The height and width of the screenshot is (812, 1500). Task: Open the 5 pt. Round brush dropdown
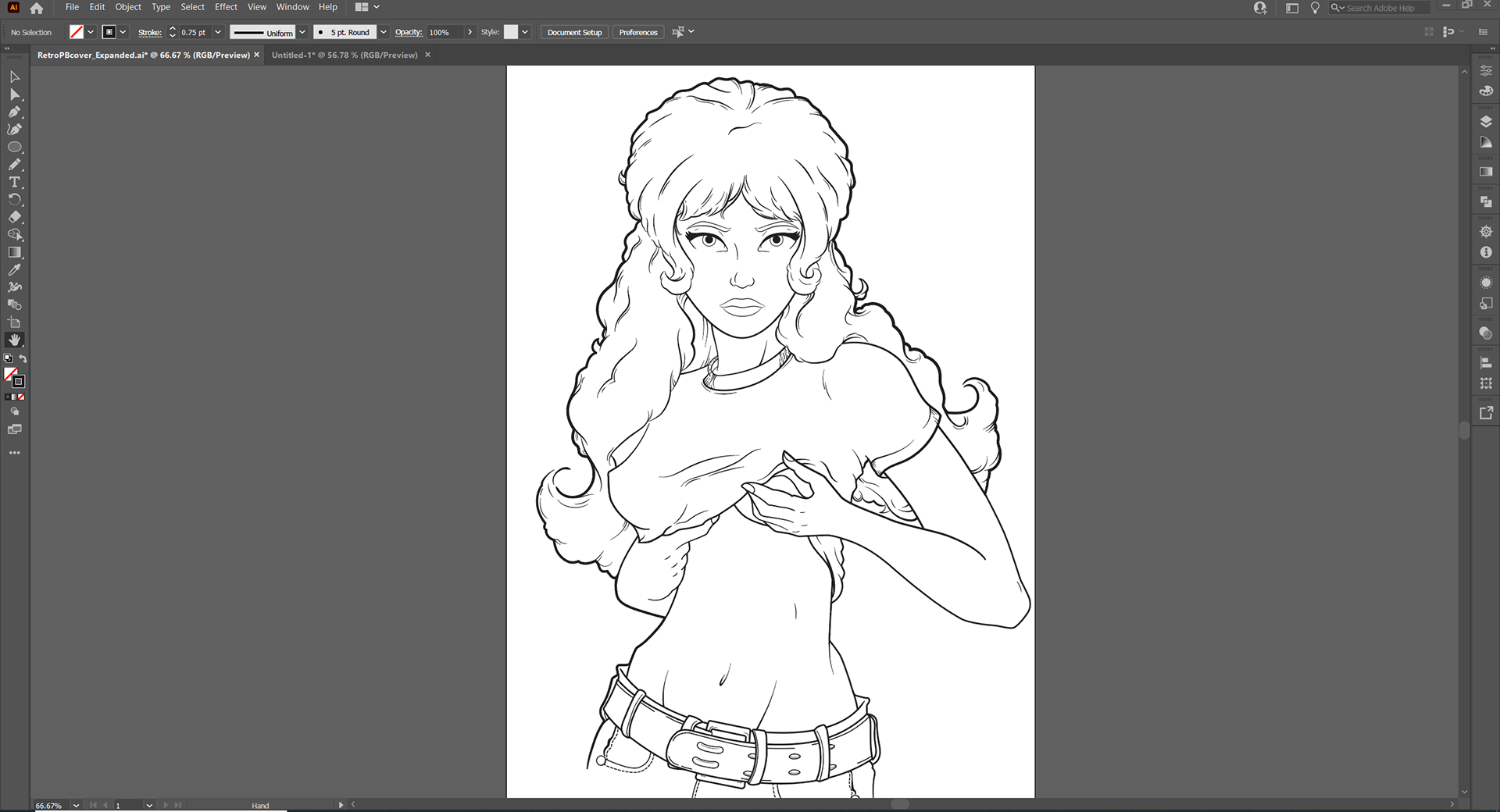[384, 32]
